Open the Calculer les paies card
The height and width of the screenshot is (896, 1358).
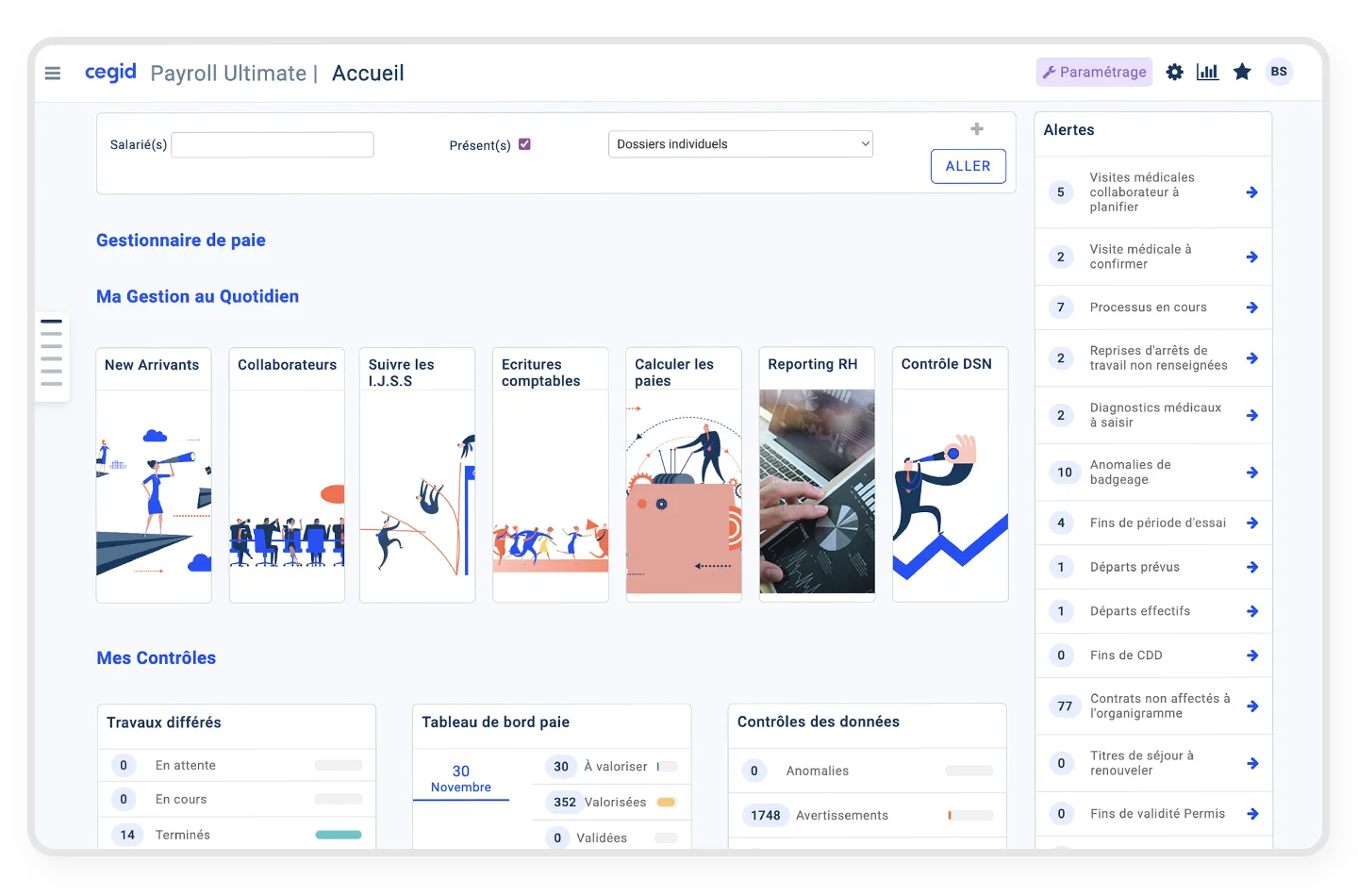(684, 474)
